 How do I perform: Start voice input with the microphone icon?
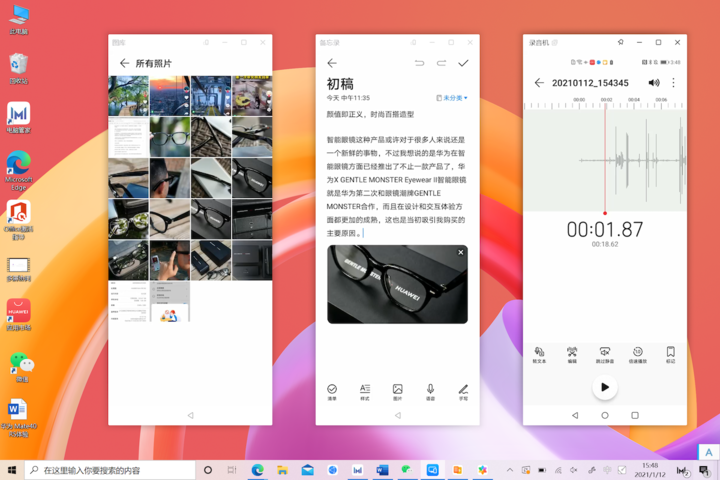pos(430,392)
